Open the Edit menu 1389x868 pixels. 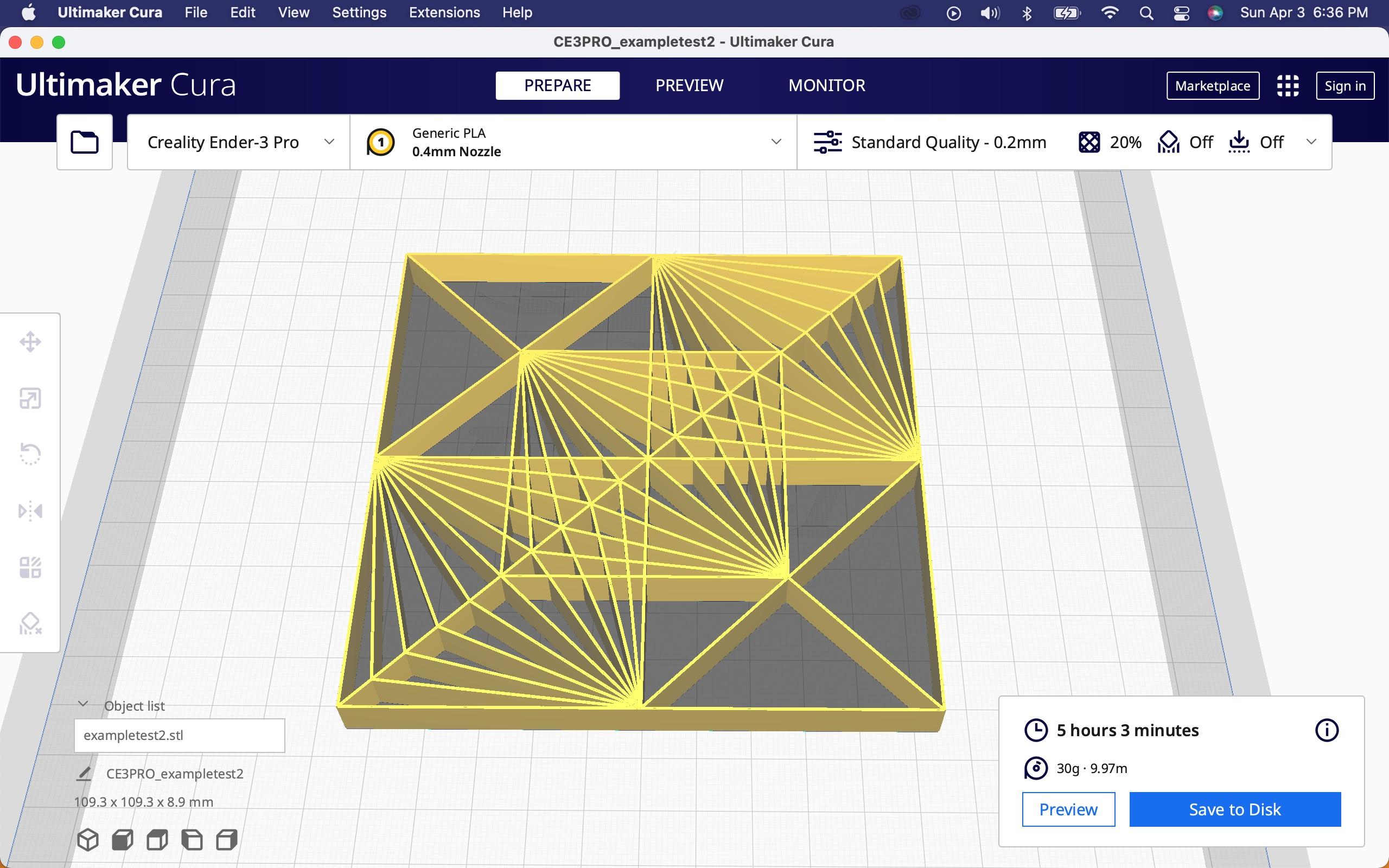tap(243, 12)
